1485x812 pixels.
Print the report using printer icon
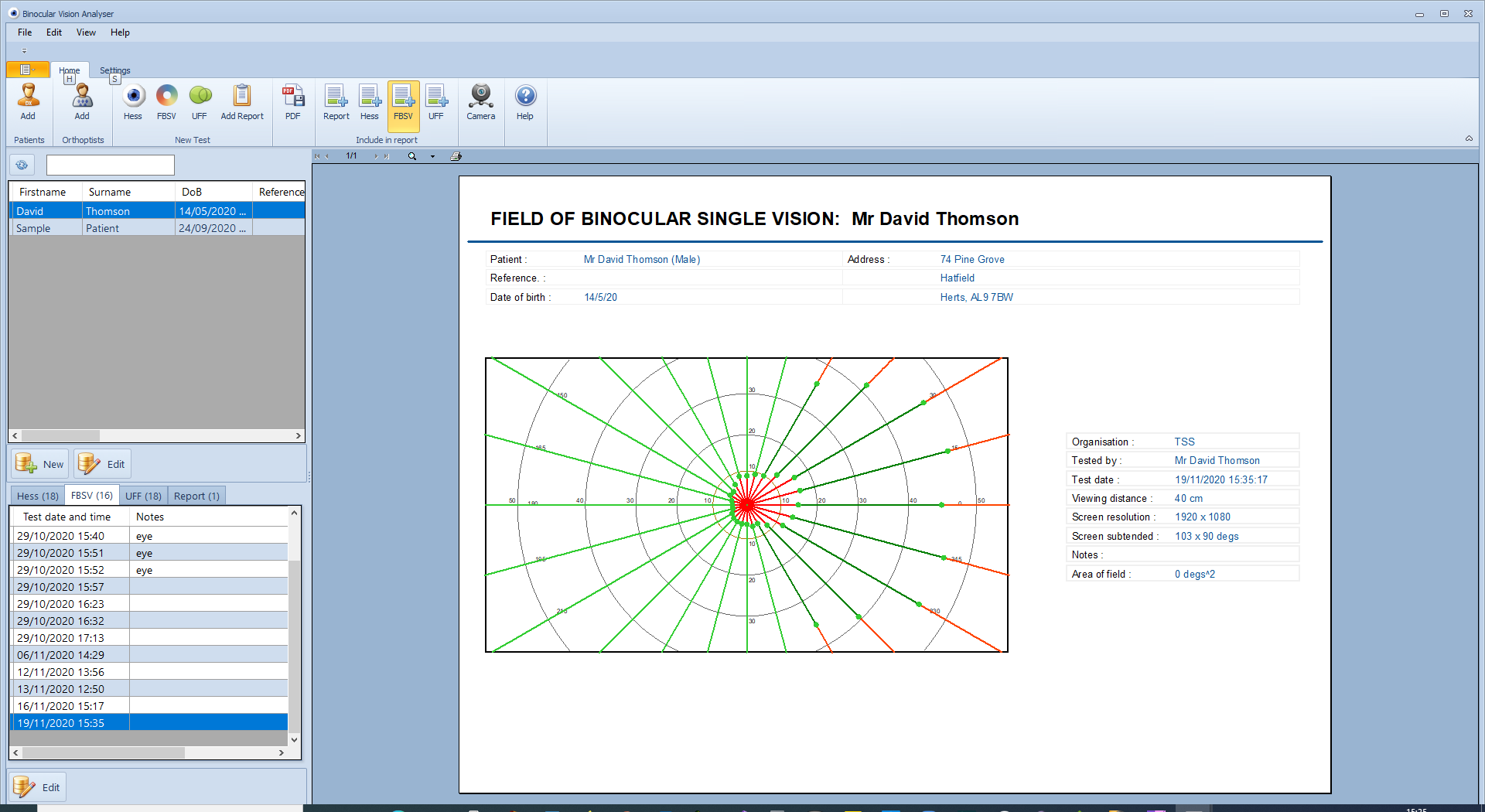456,156
